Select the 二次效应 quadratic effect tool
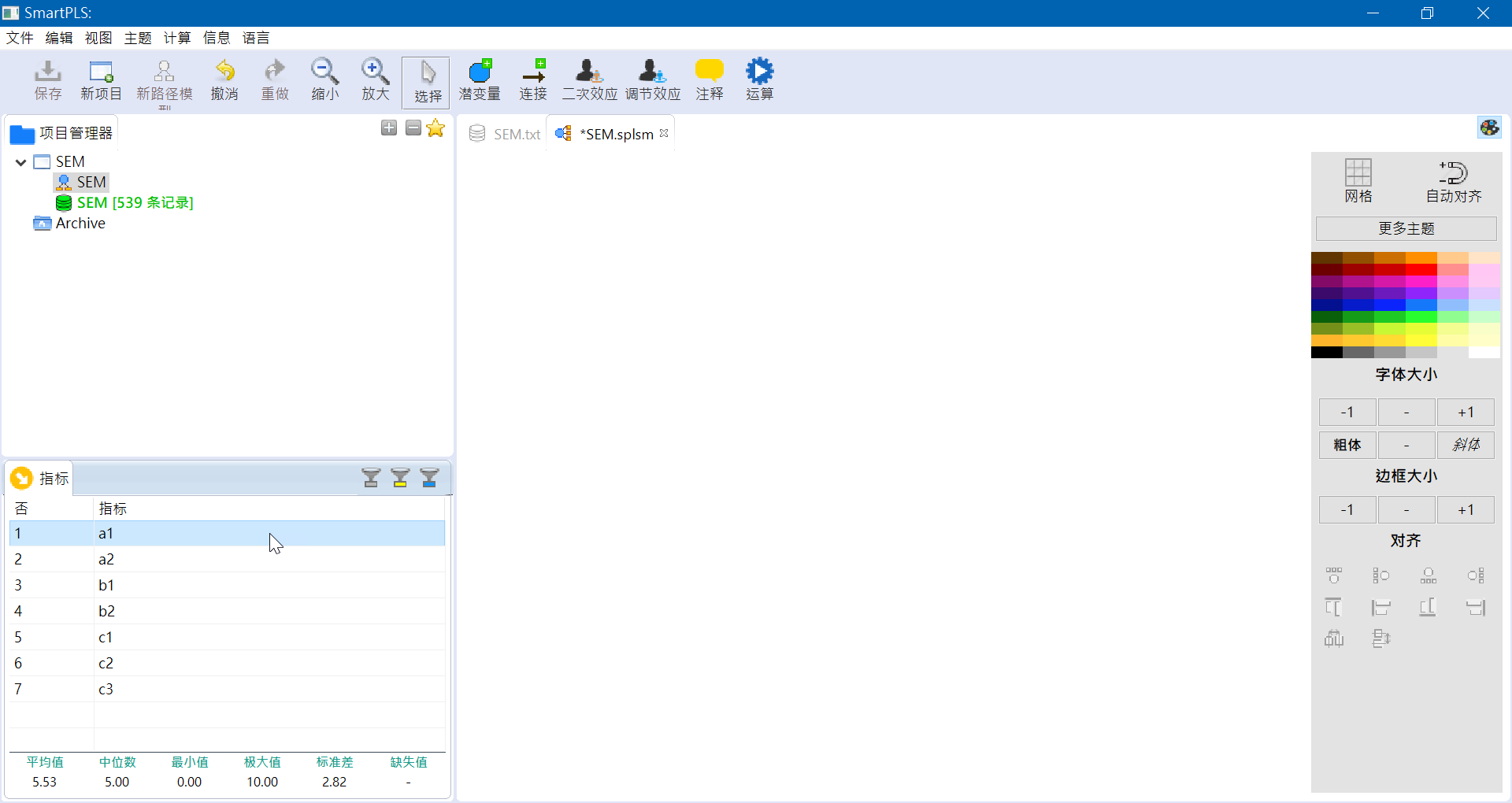The height and width of the screenshot is (803, 1512). (x=589, y=80)
